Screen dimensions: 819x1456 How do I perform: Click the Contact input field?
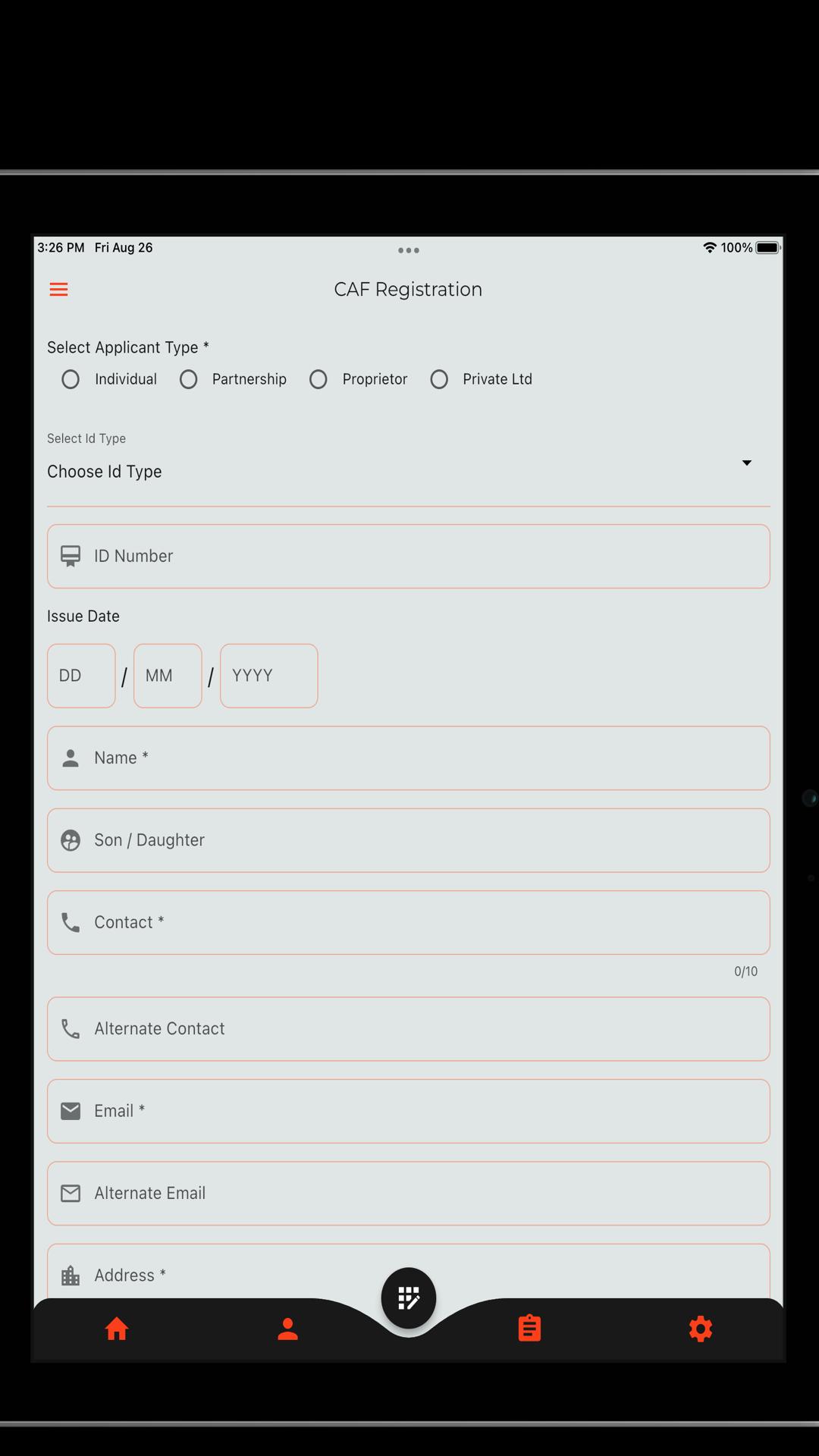pyautogui.click(x=408, y=922)
